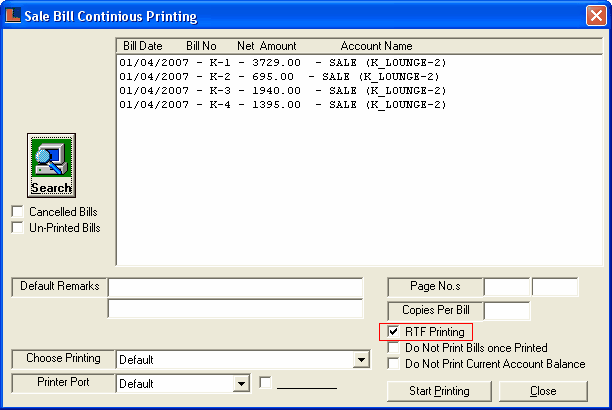The image size is (612, 410).
Task: Click the Account Name column header
Action: tap(376, 46)
